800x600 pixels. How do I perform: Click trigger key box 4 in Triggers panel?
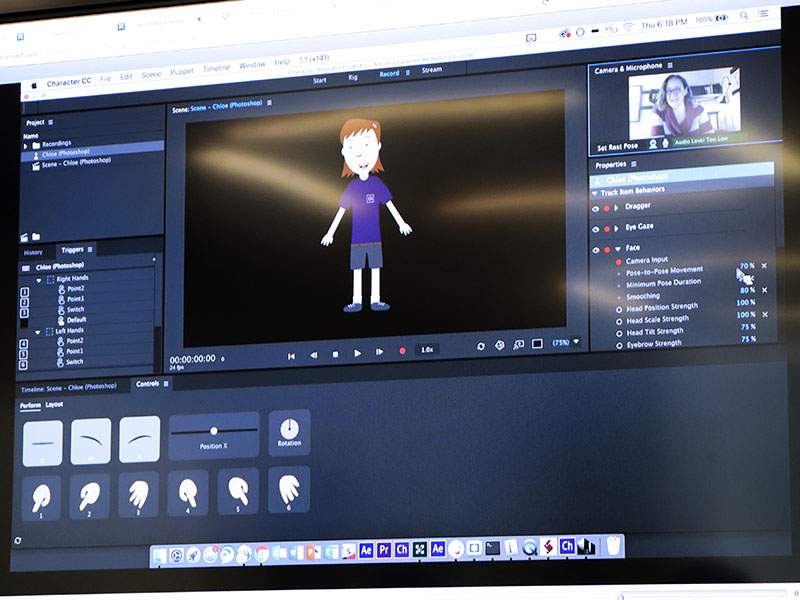click(x=23, y=344)
